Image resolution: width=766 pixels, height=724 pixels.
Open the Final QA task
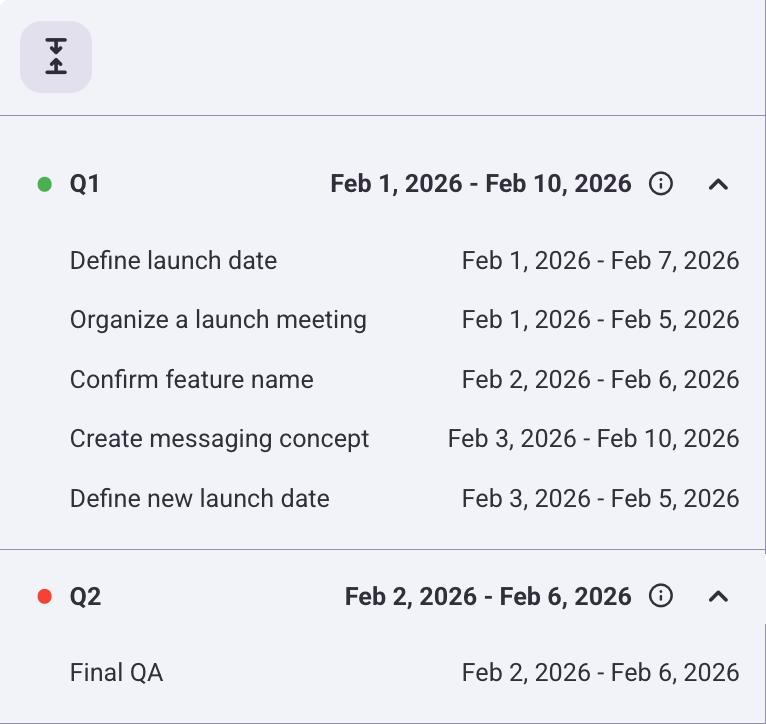pyautogui.click(x=116, y=673)
